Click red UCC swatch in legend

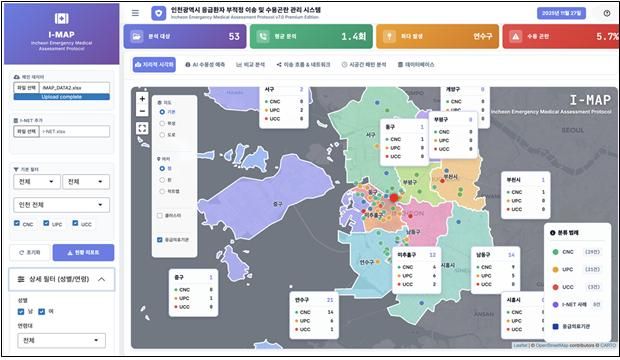(x=555, y=287)
